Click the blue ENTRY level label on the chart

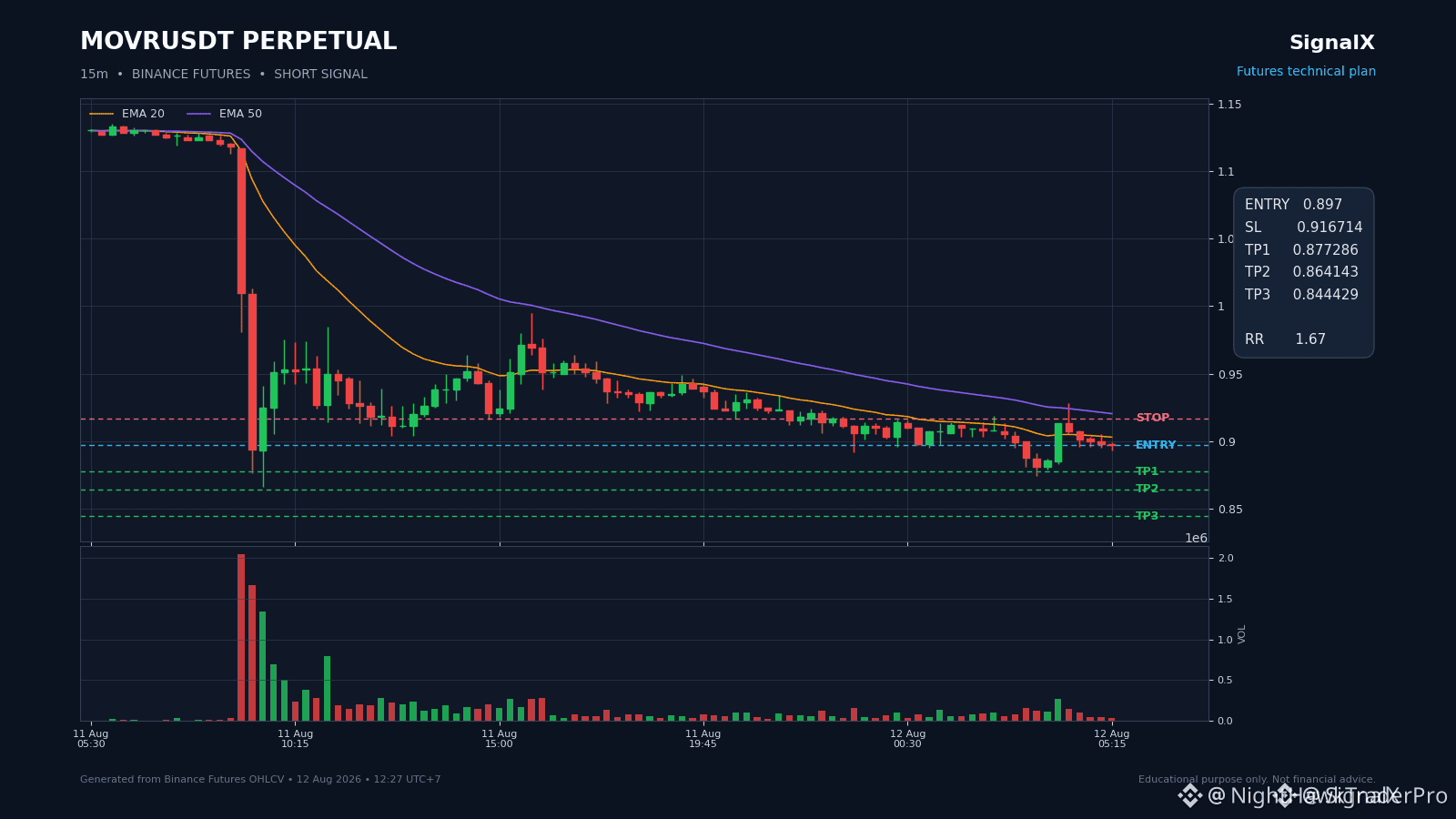point(1156,445)
